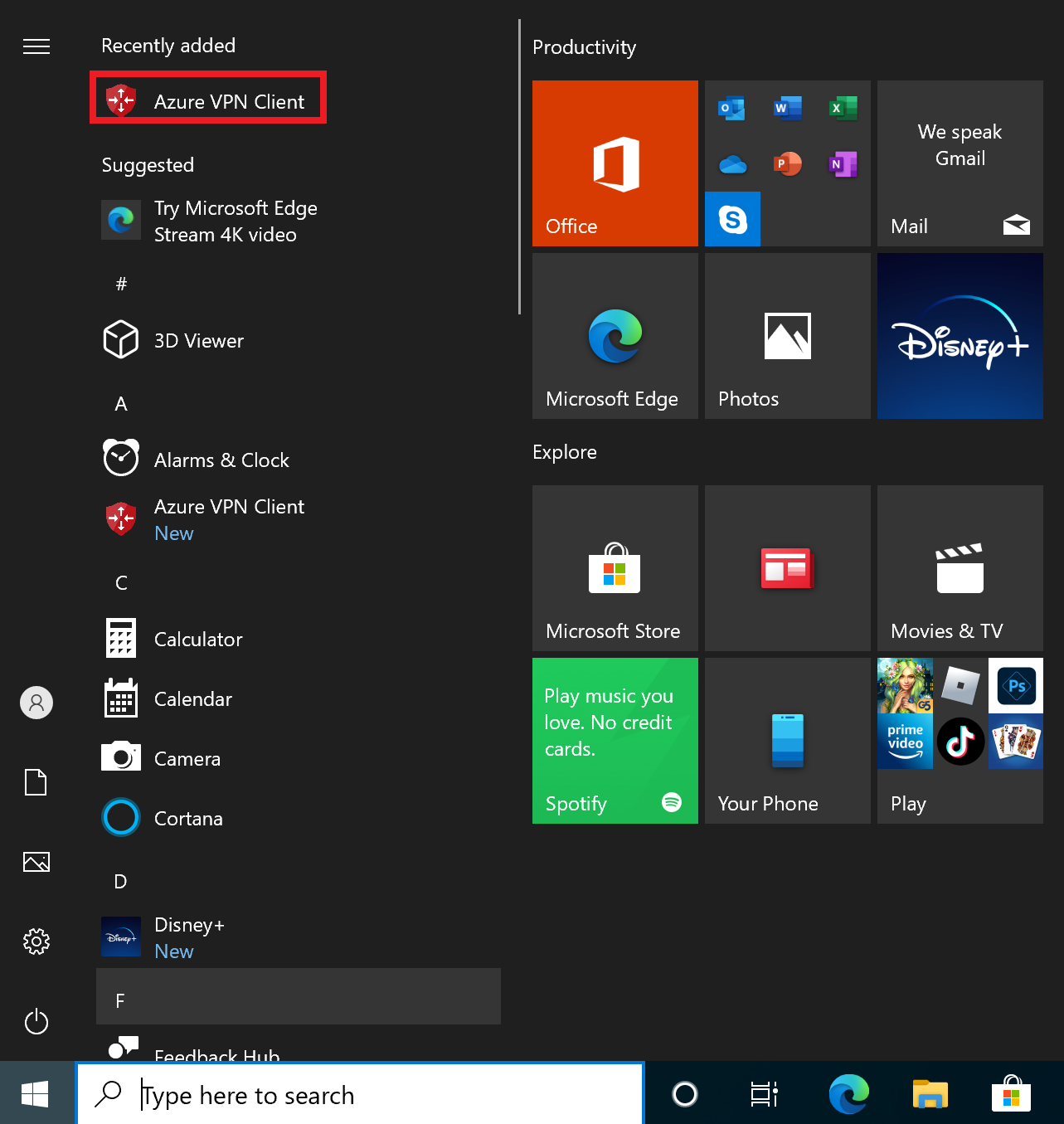Open the Movies & TV tile
The image size is (1064, 1124).
pos(960,568)
